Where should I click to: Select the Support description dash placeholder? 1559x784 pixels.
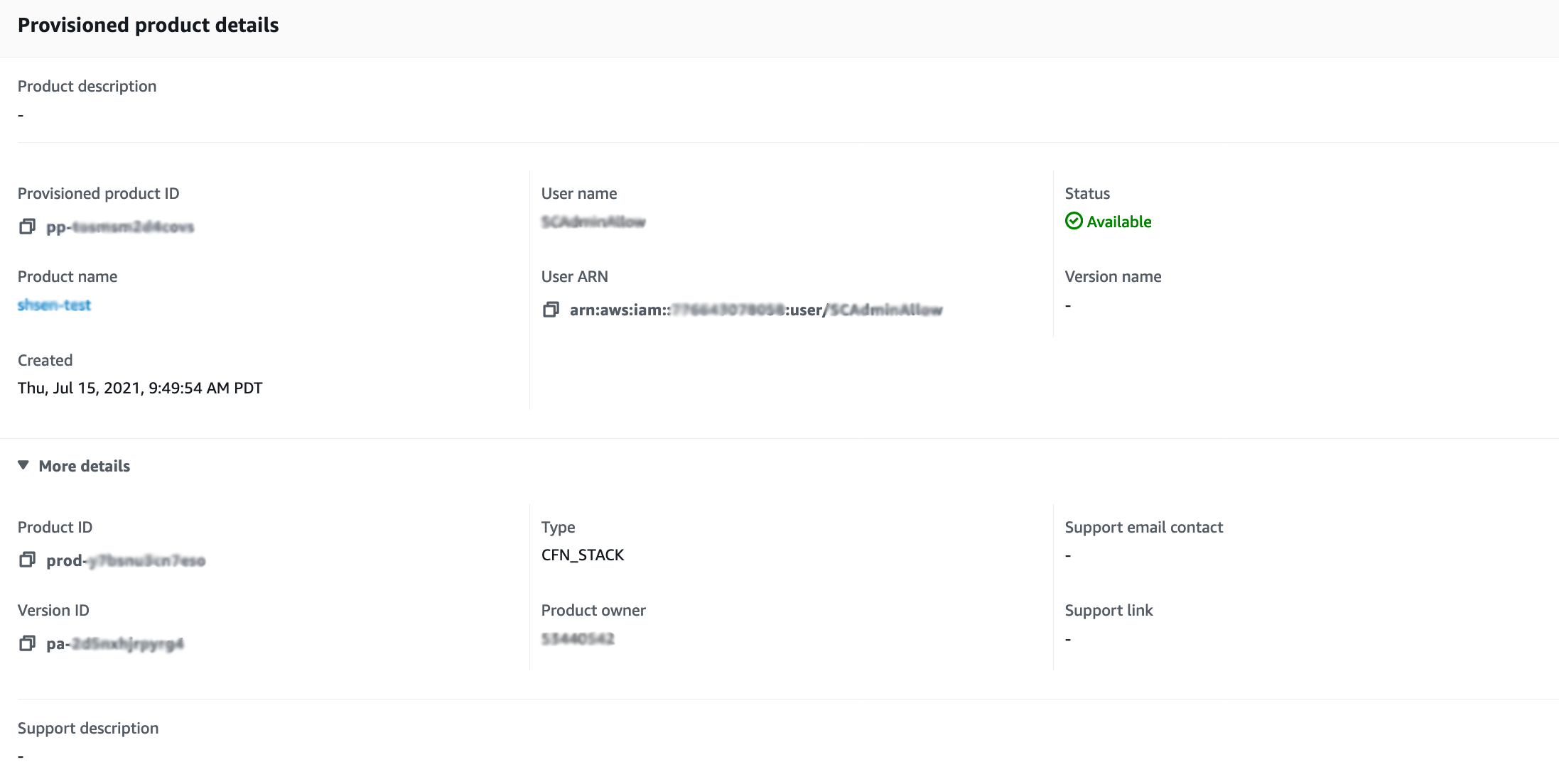pos(21,756)
